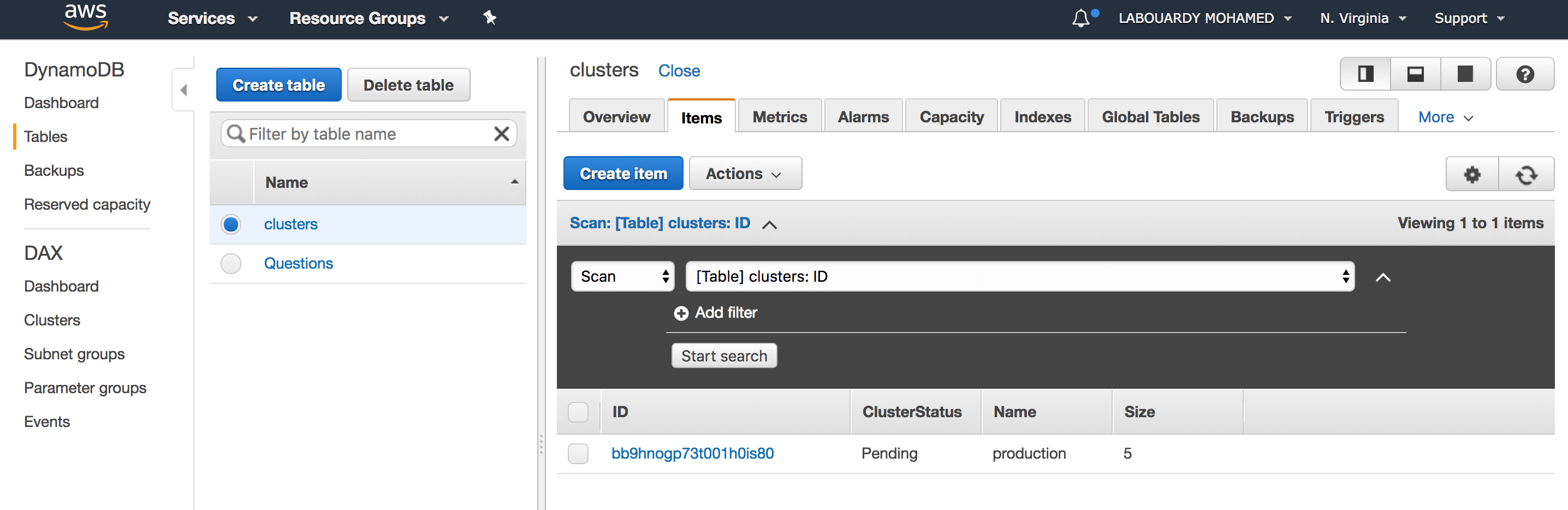
Task: Switch to the Metrics tab
Action: coord(780,116)
